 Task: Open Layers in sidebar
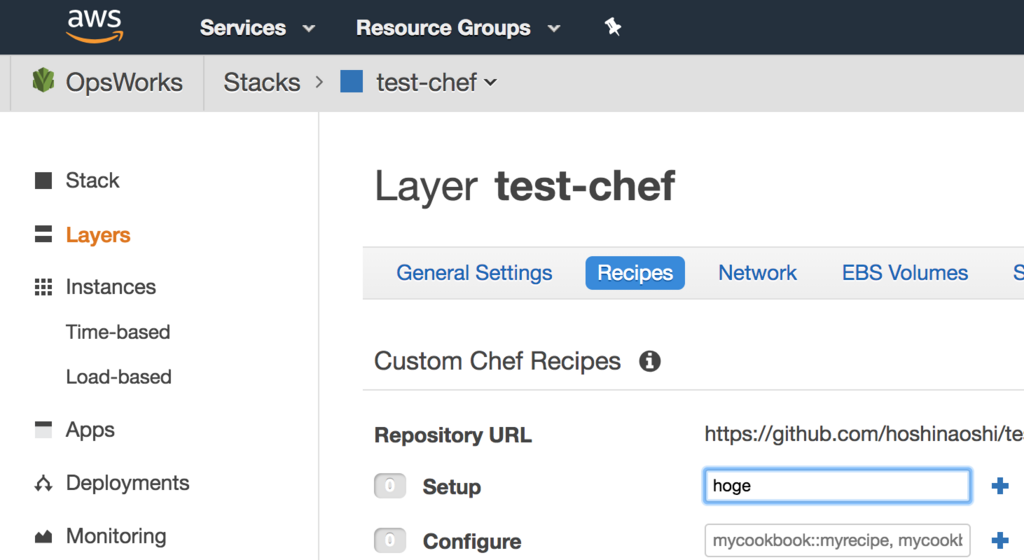coord(98,235)
